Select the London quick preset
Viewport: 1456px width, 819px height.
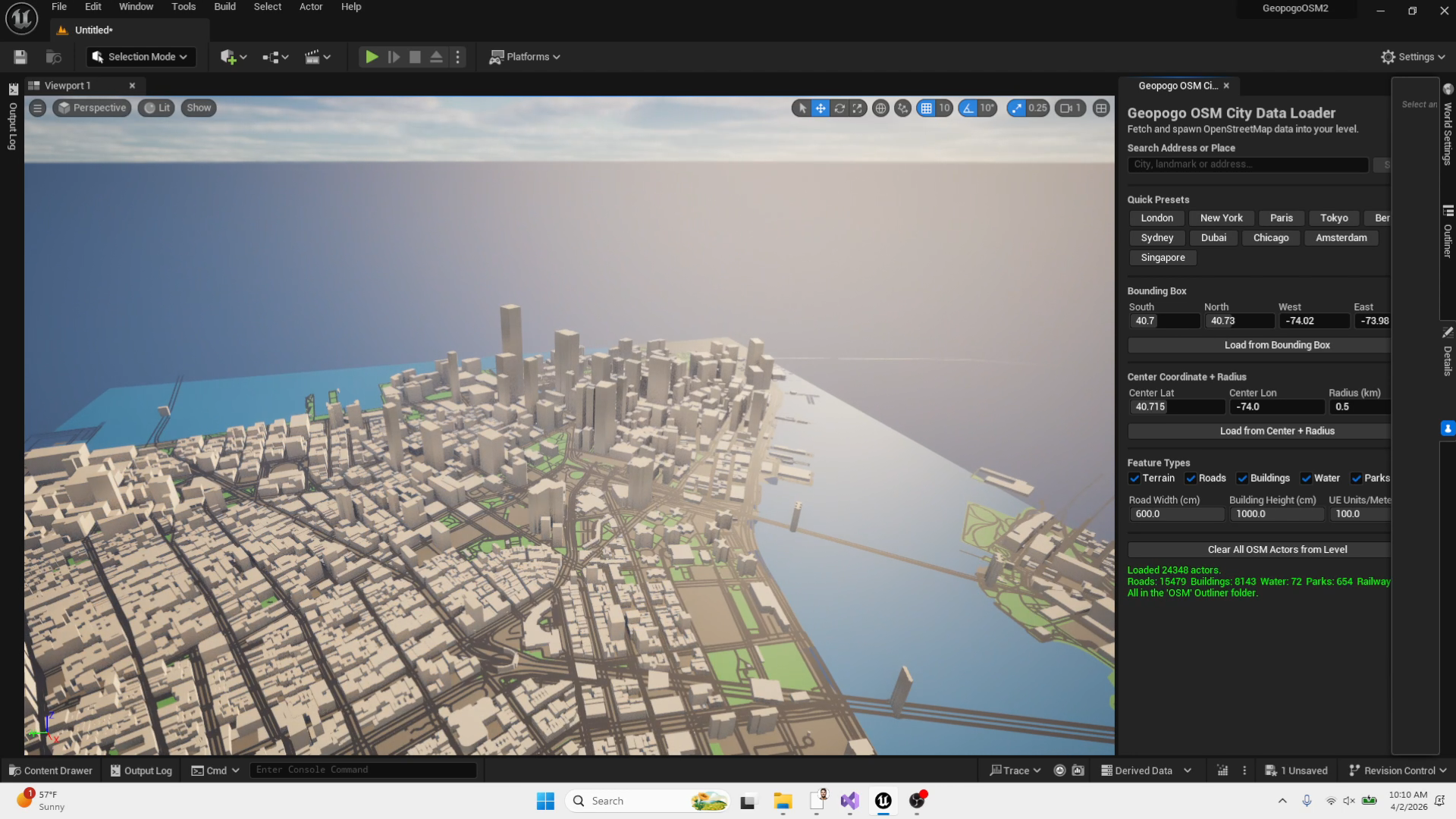[1156, 218]
